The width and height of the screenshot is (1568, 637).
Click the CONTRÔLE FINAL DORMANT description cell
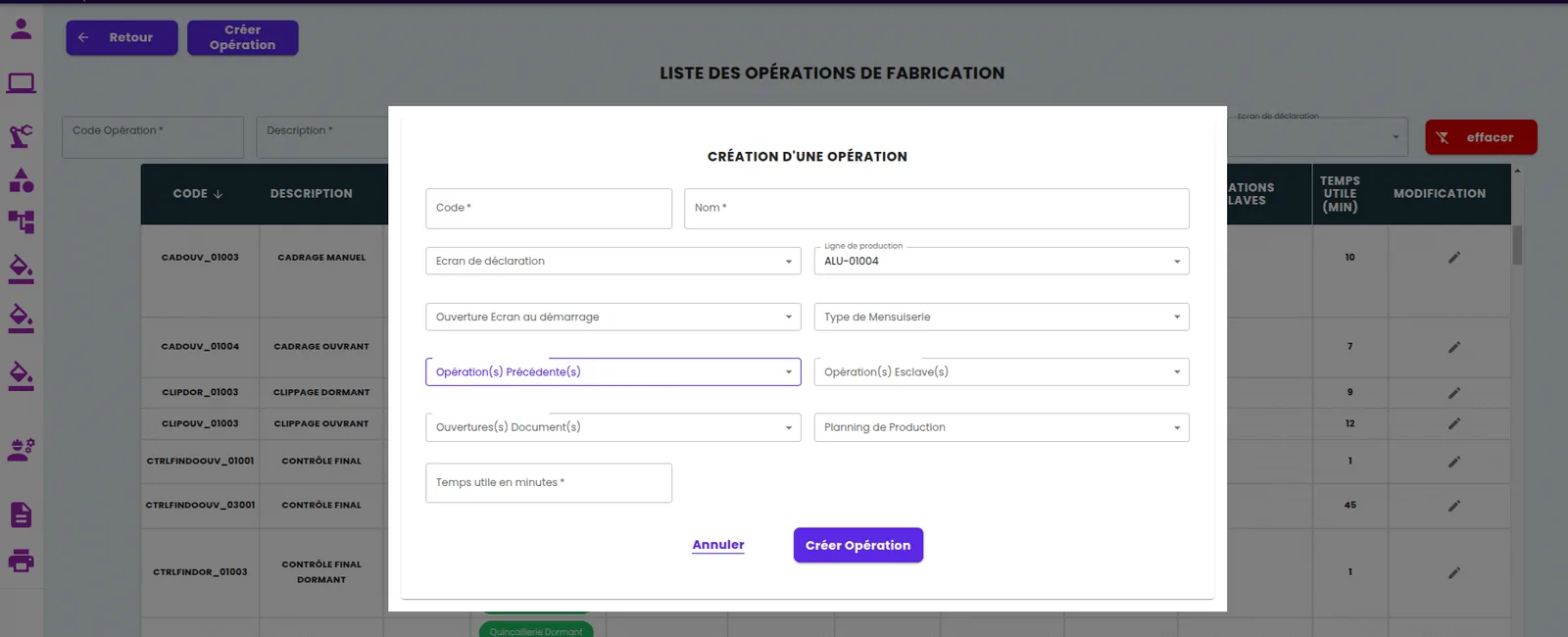point(321,572)
